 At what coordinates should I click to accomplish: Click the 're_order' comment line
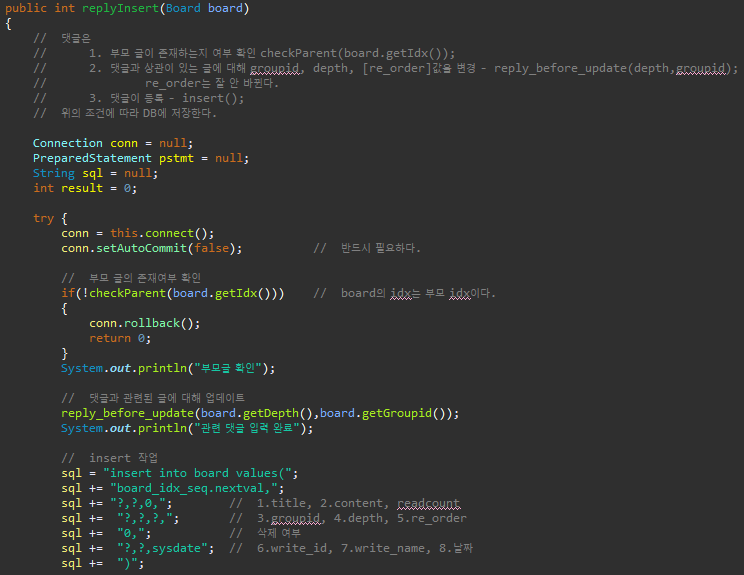click(x=212, y=83)
